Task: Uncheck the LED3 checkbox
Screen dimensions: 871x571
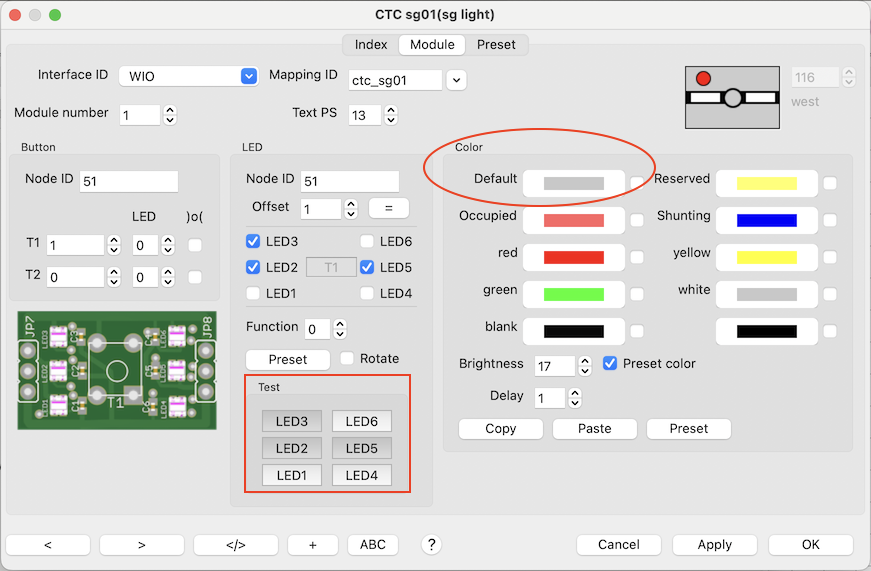Action: tap(254, 242)
